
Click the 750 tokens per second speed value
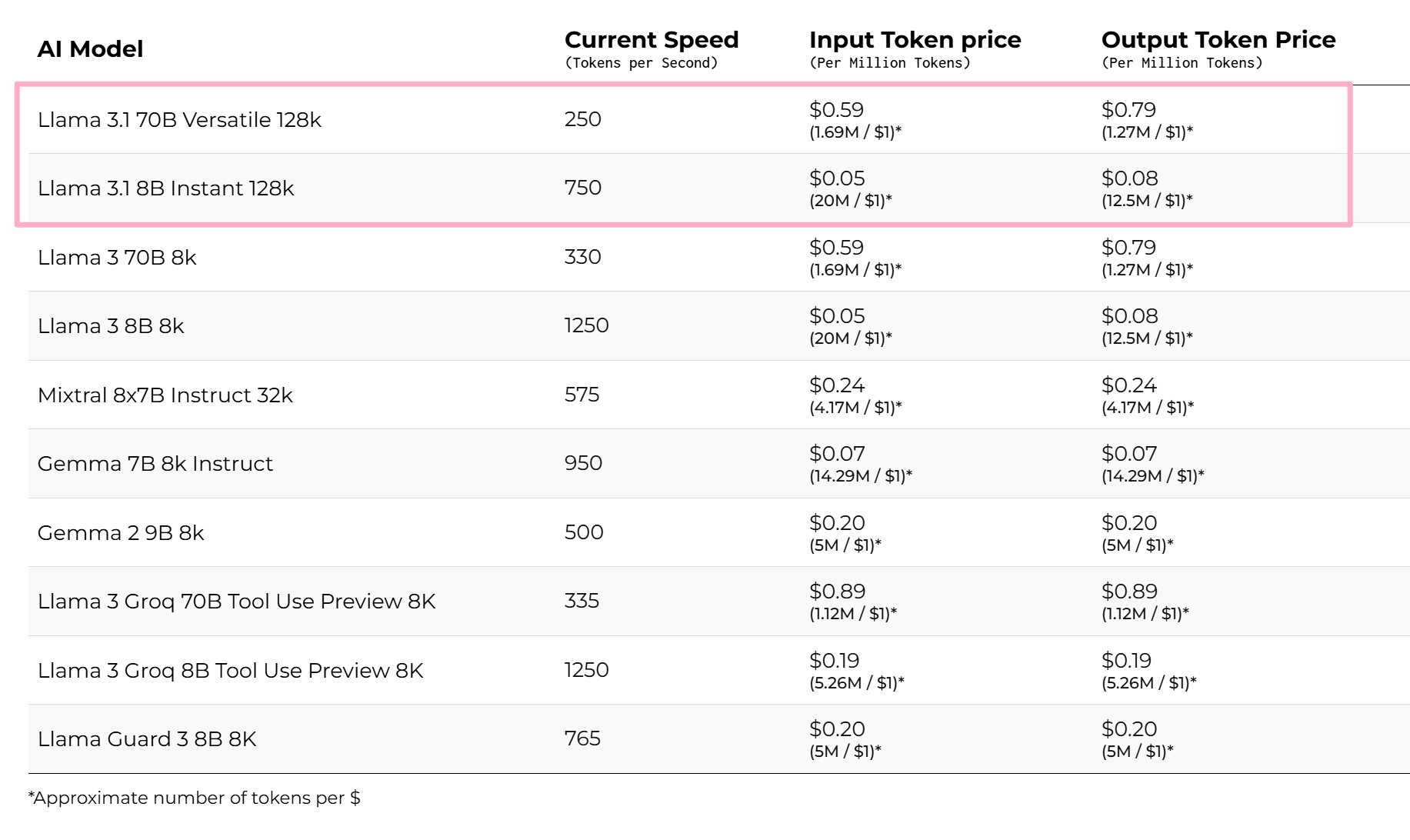coord(583,188)
